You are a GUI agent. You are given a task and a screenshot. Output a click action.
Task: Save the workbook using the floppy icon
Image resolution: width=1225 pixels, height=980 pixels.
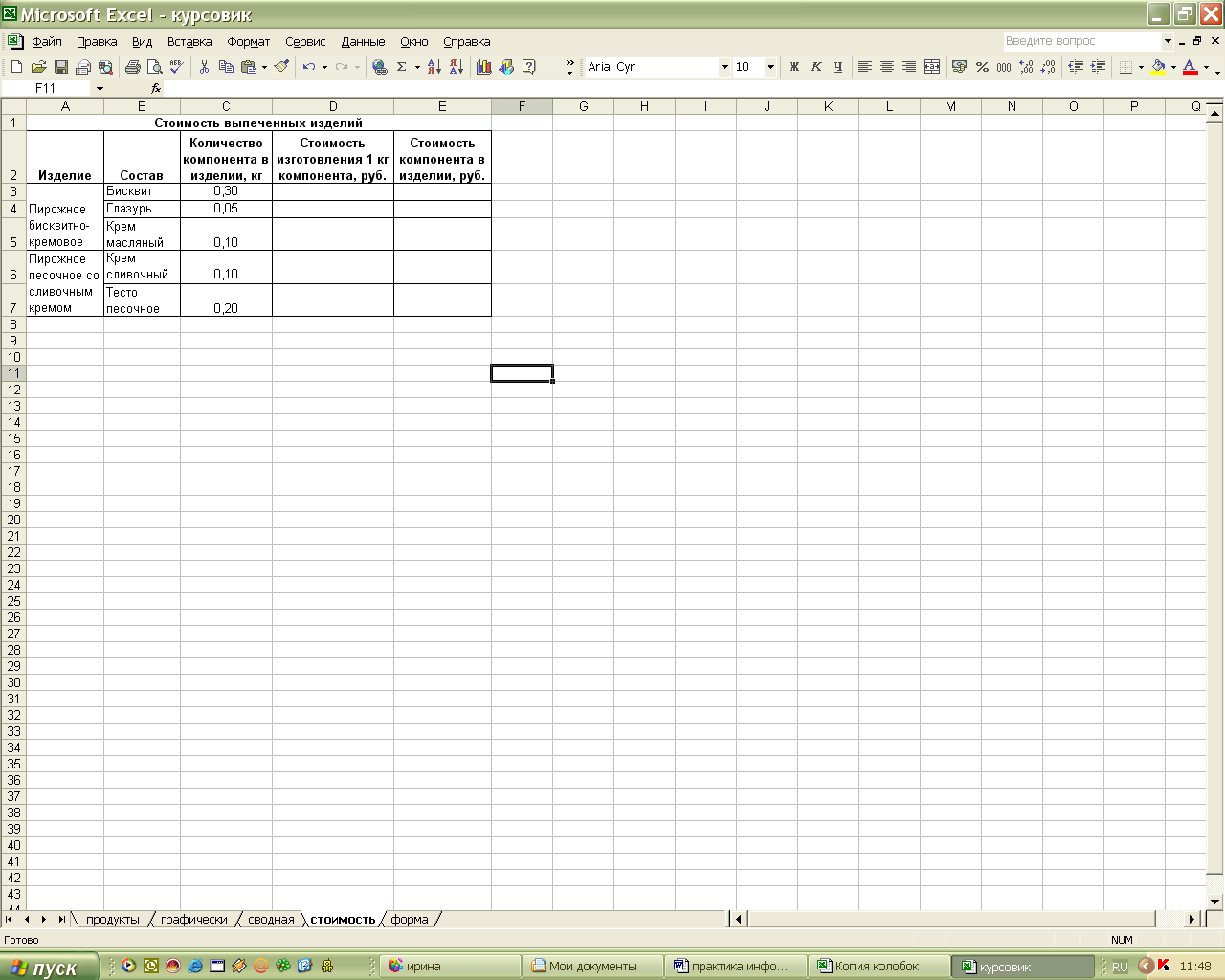61,67
